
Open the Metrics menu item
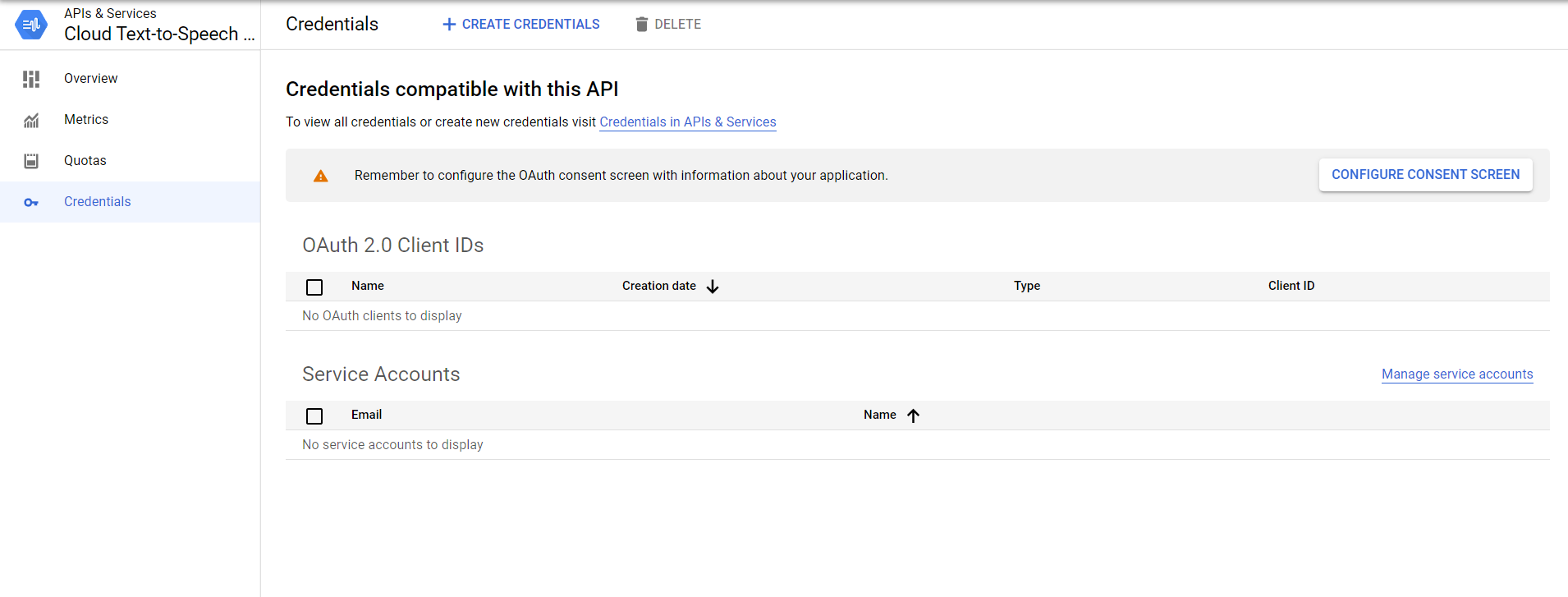point(130,120)
